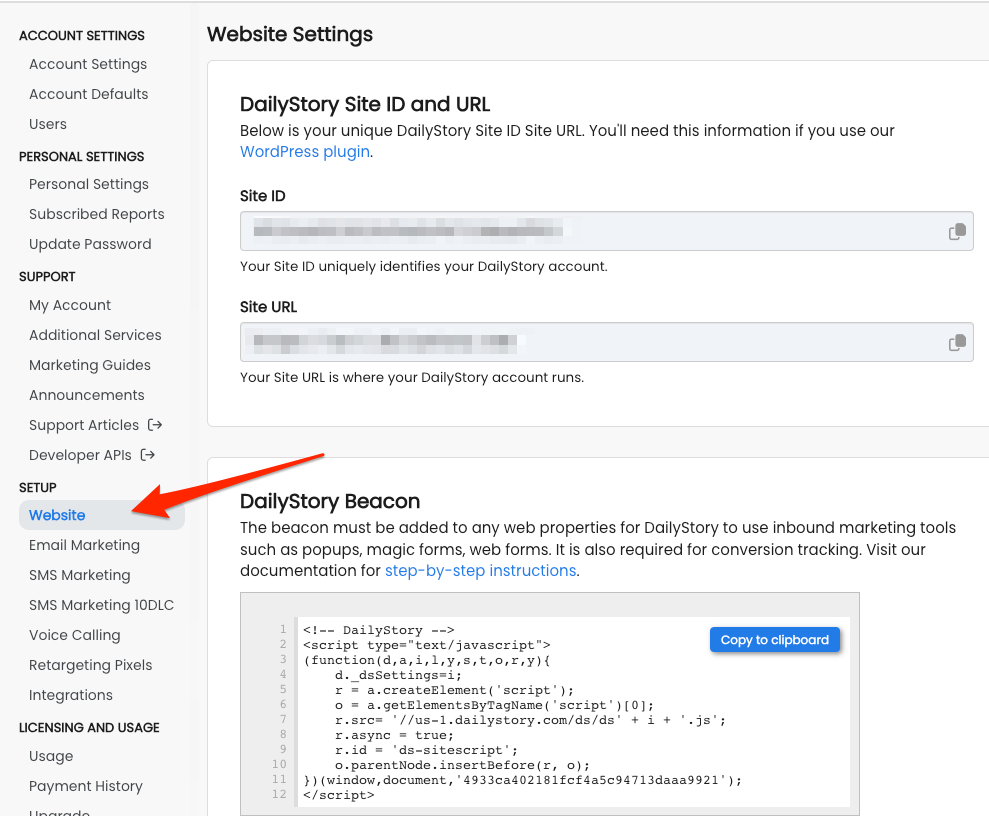View Marketing Guides
The image size is (989, 816).
click(x=90, y=365)
